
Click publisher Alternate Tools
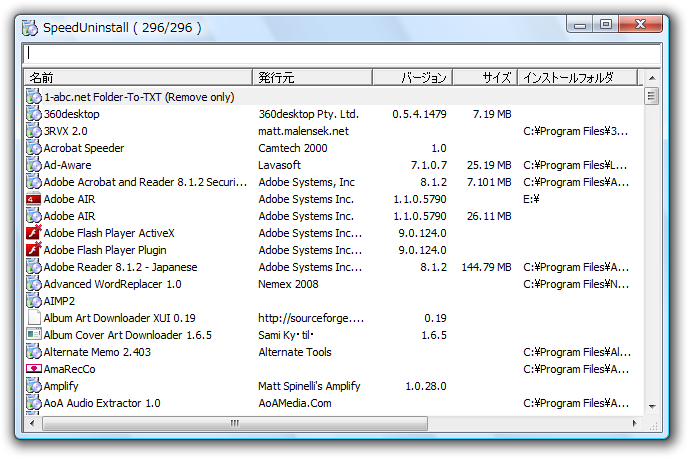pos(295,352)
